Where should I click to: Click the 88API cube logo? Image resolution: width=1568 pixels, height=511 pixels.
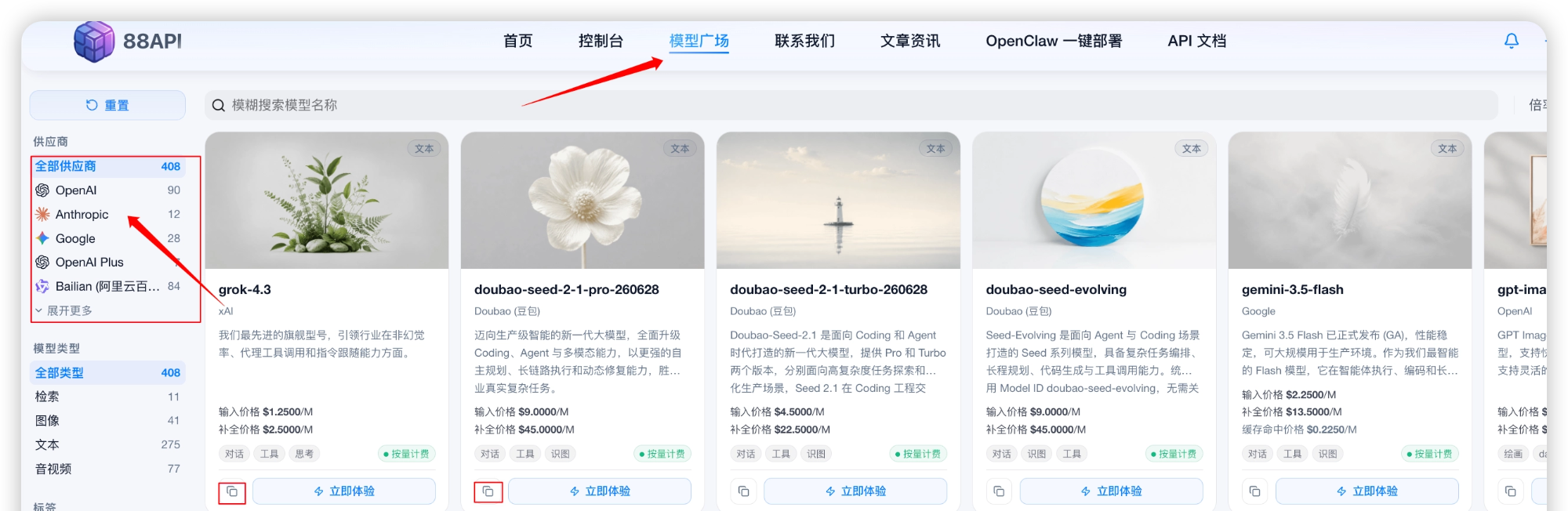(94, 42)
